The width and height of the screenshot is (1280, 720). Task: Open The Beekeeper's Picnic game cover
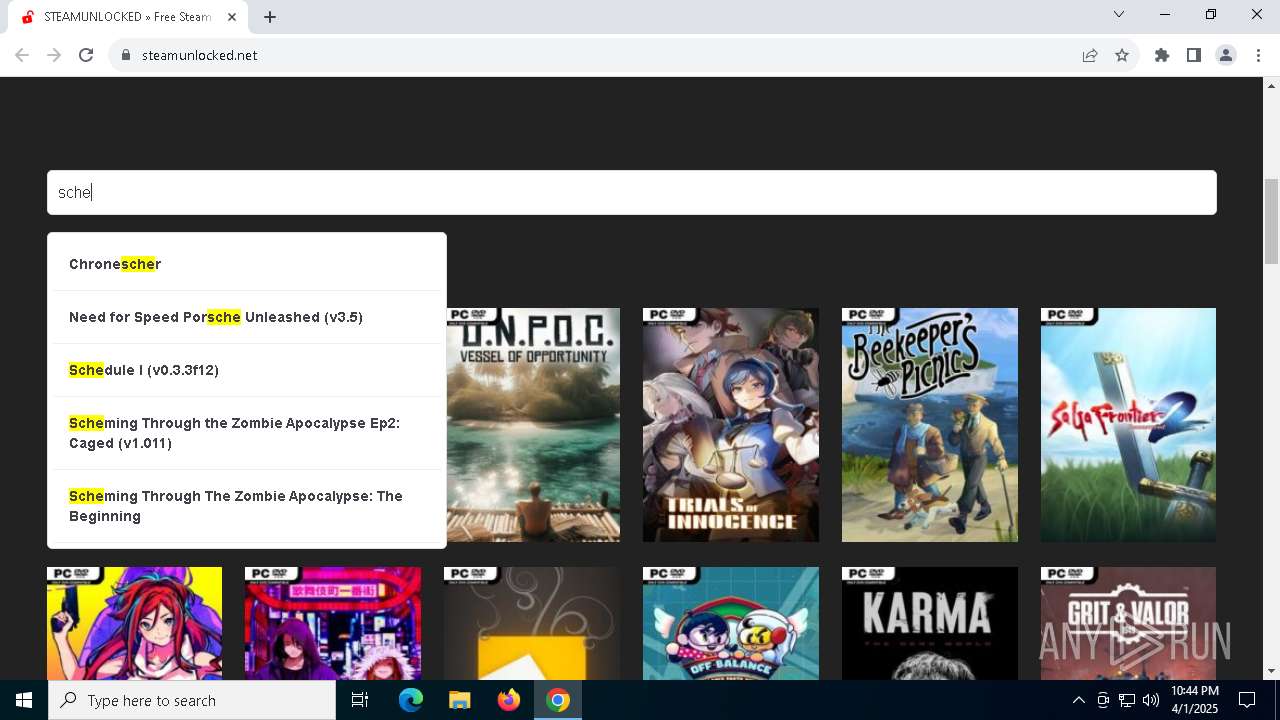930,425
